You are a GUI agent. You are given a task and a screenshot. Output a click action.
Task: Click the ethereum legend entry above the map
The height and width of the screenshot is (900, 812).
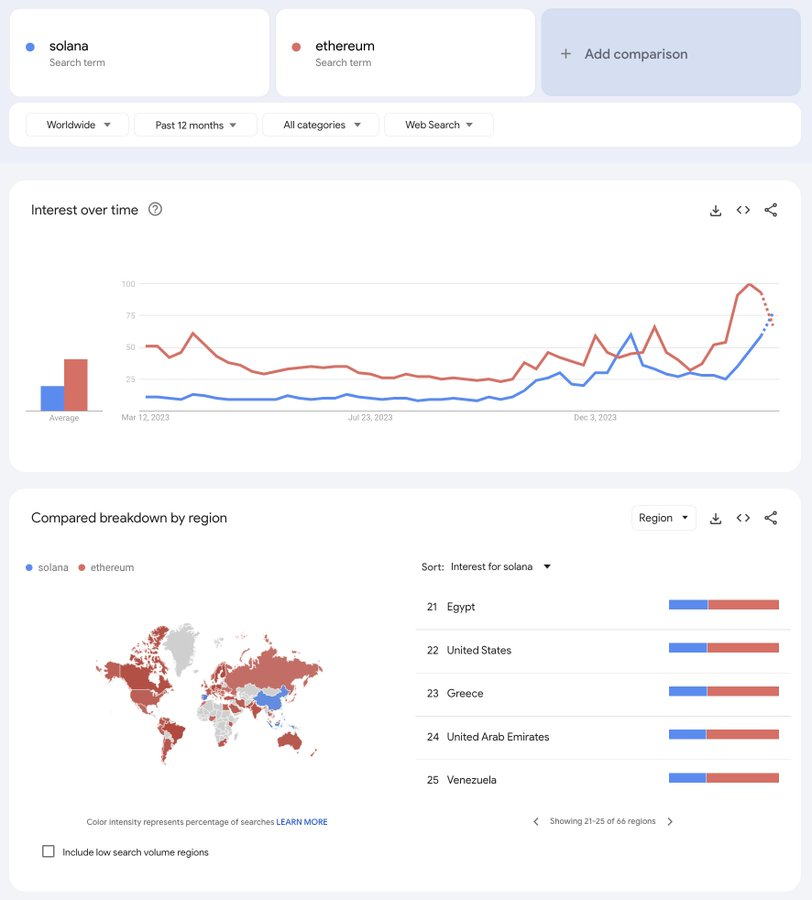click(106, 568)
